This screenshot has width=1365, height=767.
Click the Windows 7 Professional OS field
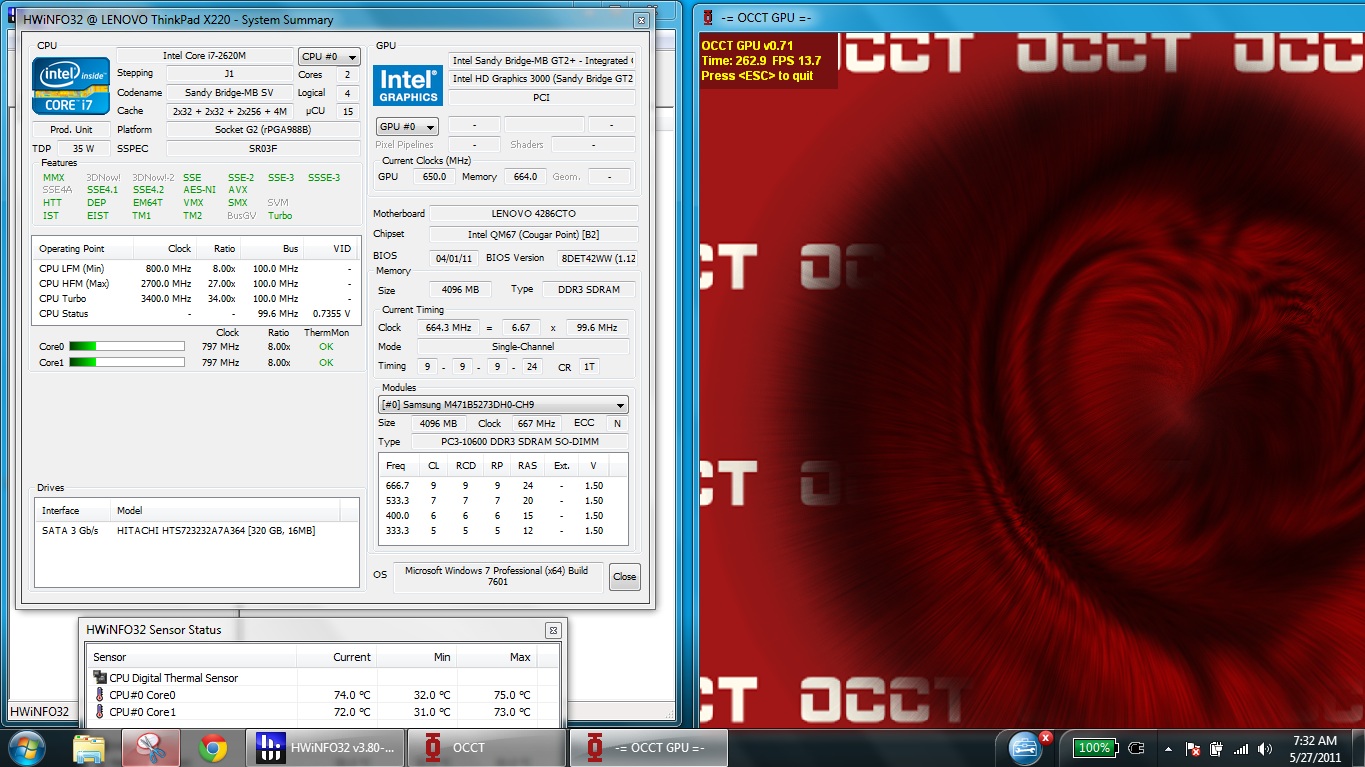(498, 576)
